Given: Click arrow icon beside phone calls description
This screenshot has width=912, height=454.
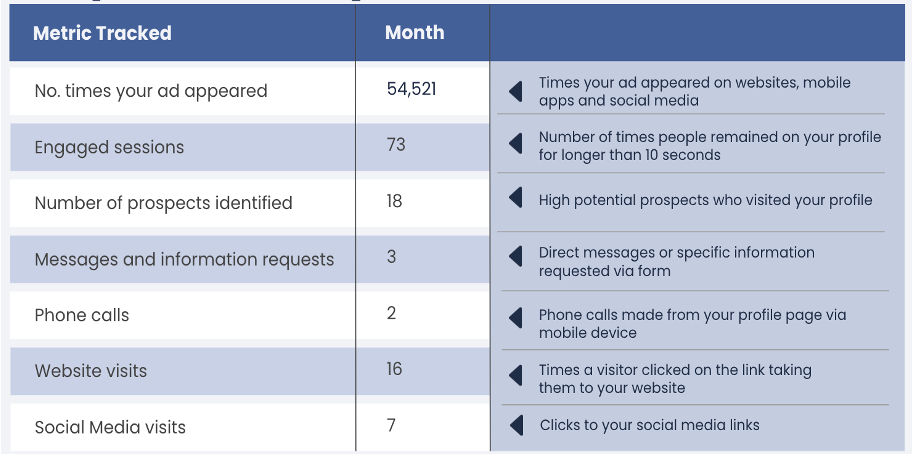Looking at the screenshot, I should pos(516,318).
